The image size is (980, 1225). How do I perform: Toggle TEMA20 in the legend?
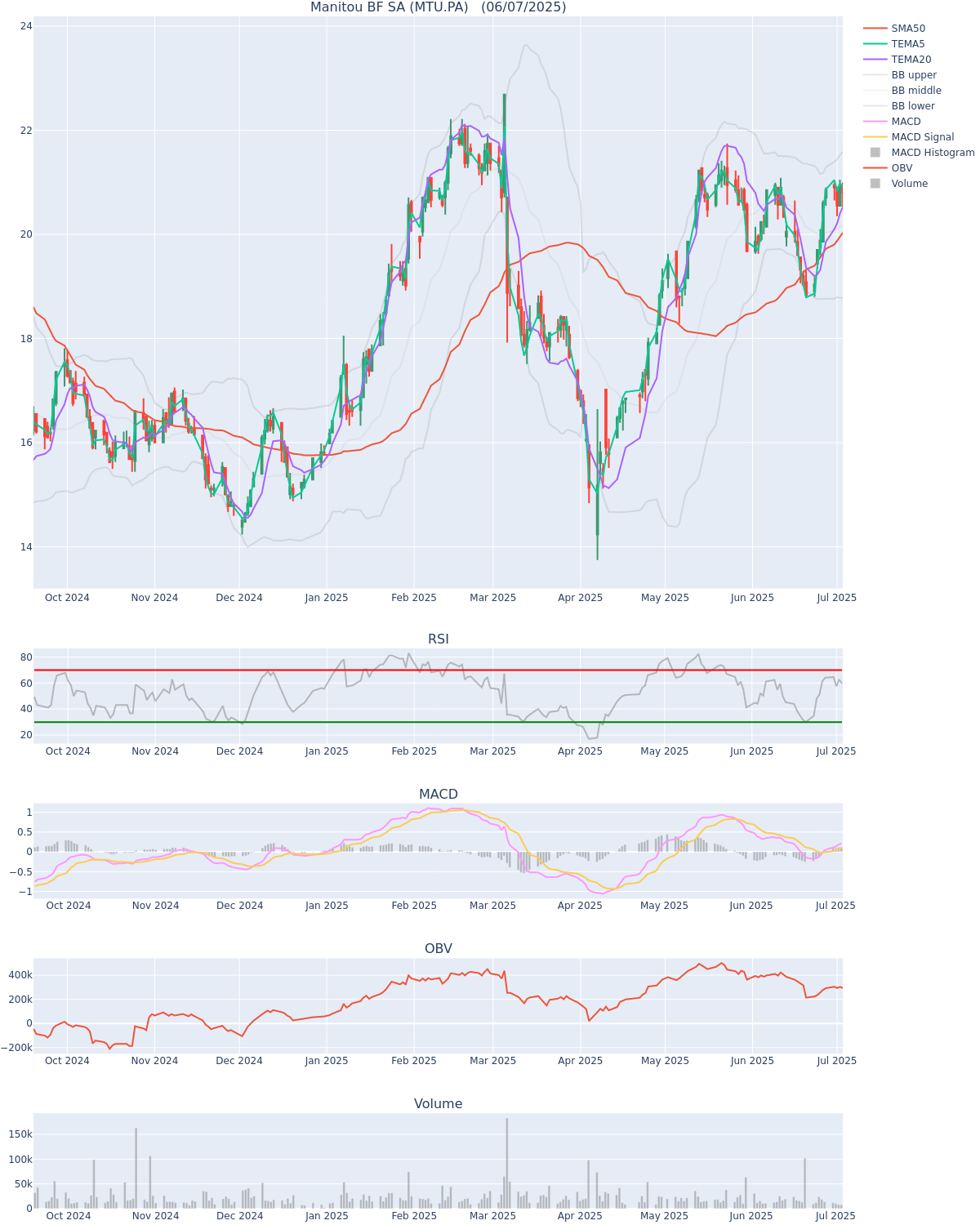897,60
